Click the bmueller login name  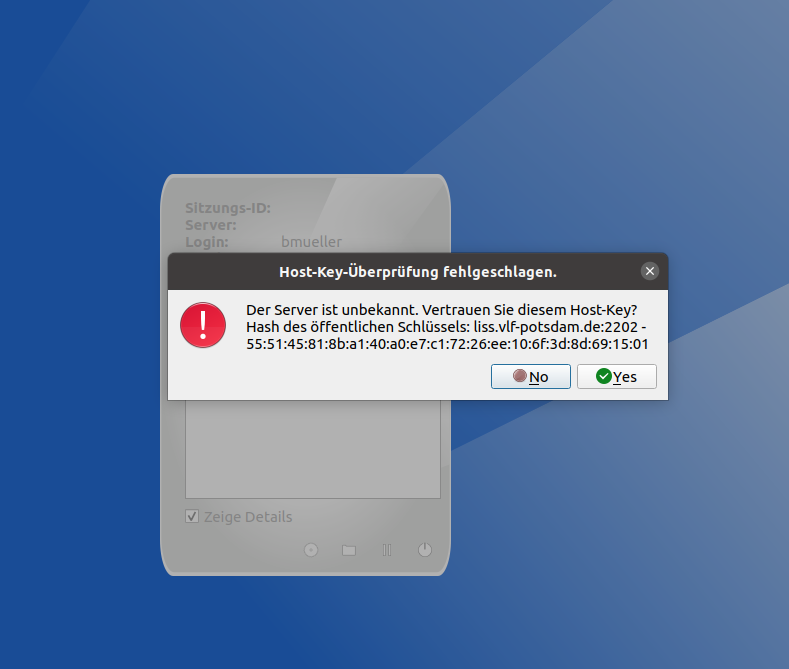coord(311,242)
